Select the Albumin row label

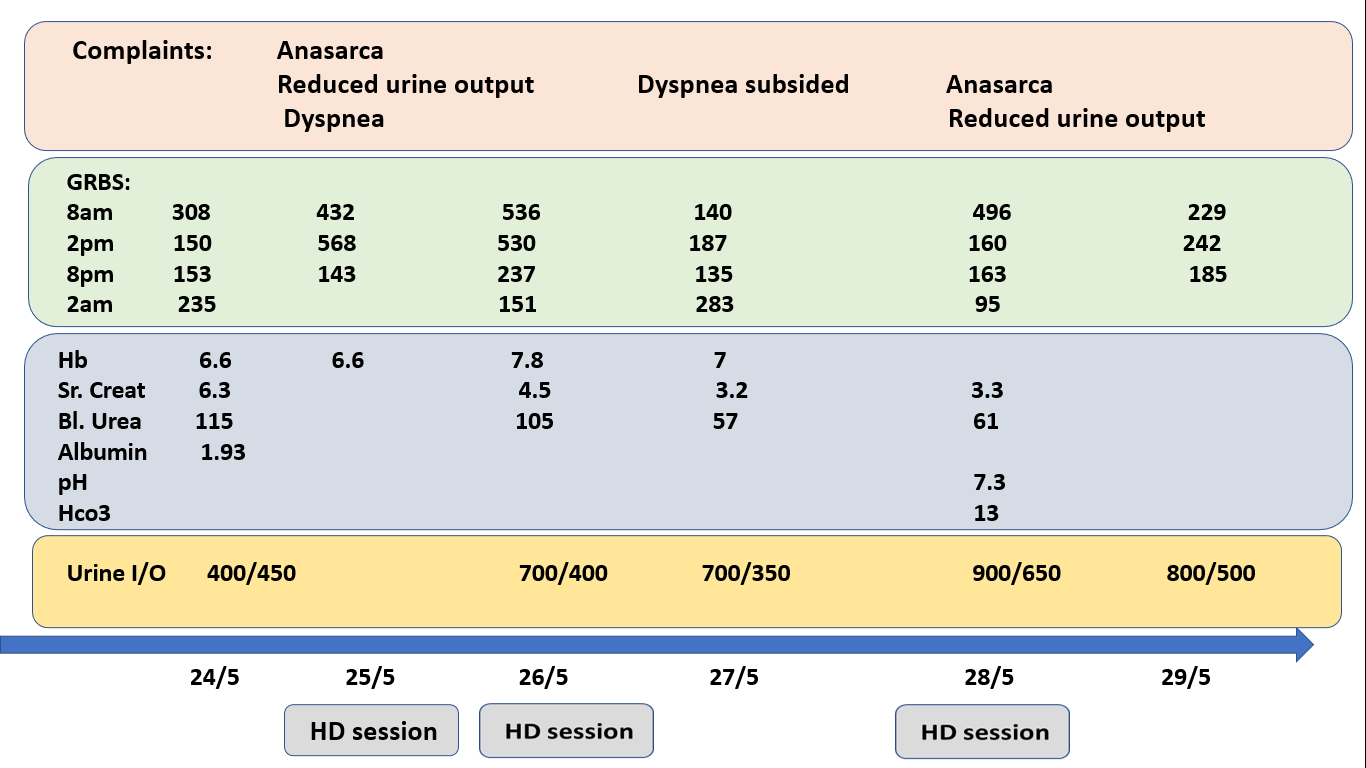[102, 453]
